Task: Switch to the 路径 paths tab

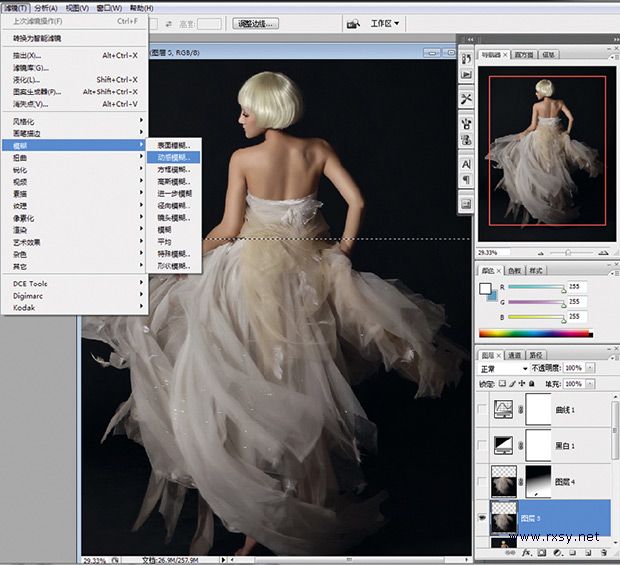Action: click(x=536, y=355)
